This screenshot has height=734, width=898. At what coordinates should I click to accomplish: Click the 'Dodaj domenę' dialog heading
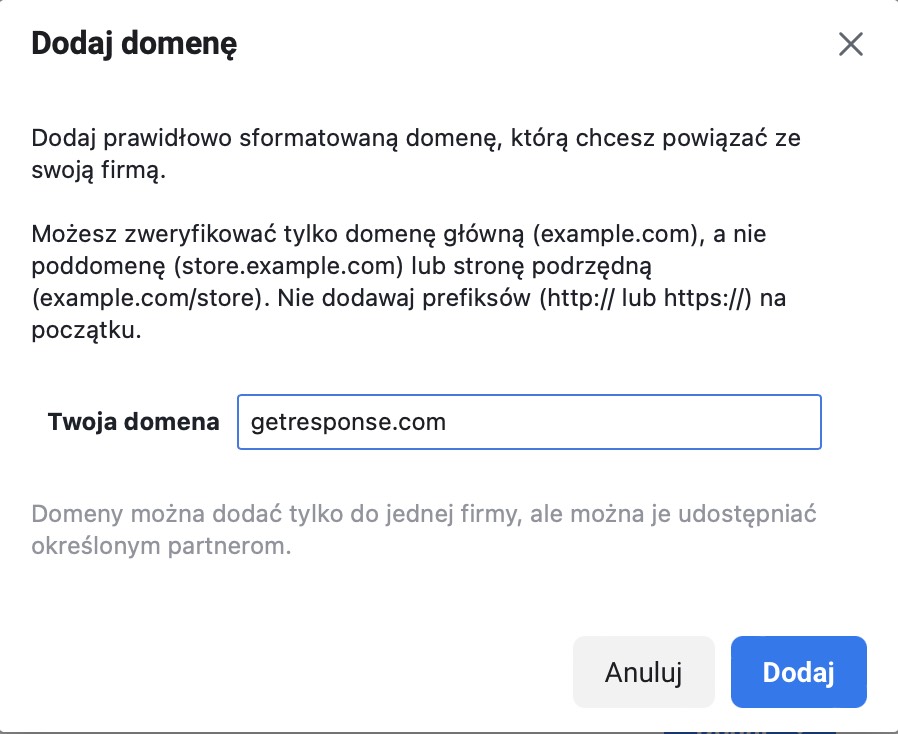134,44
